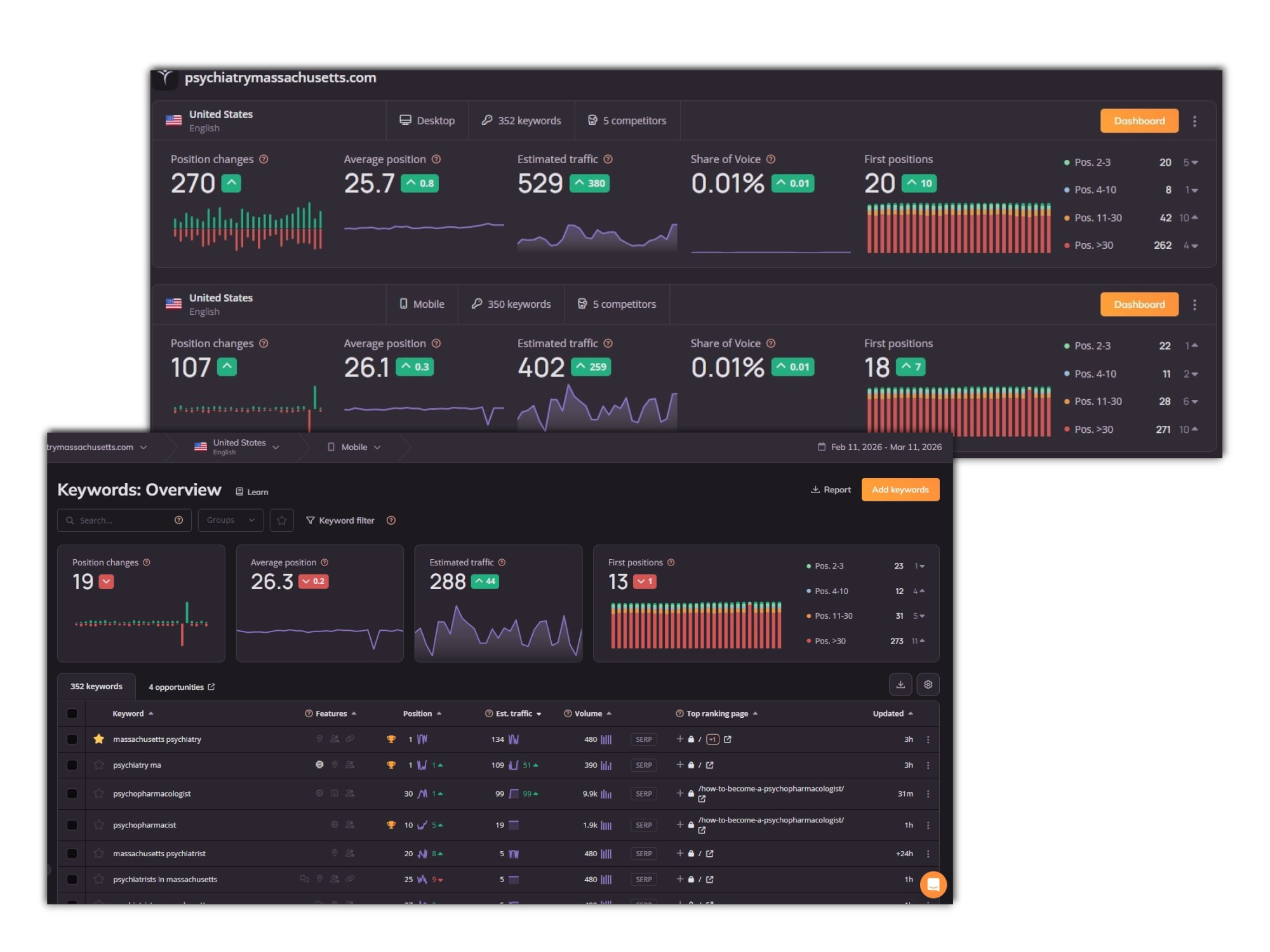Click the Estimated traffic sparkline chart

498,631
